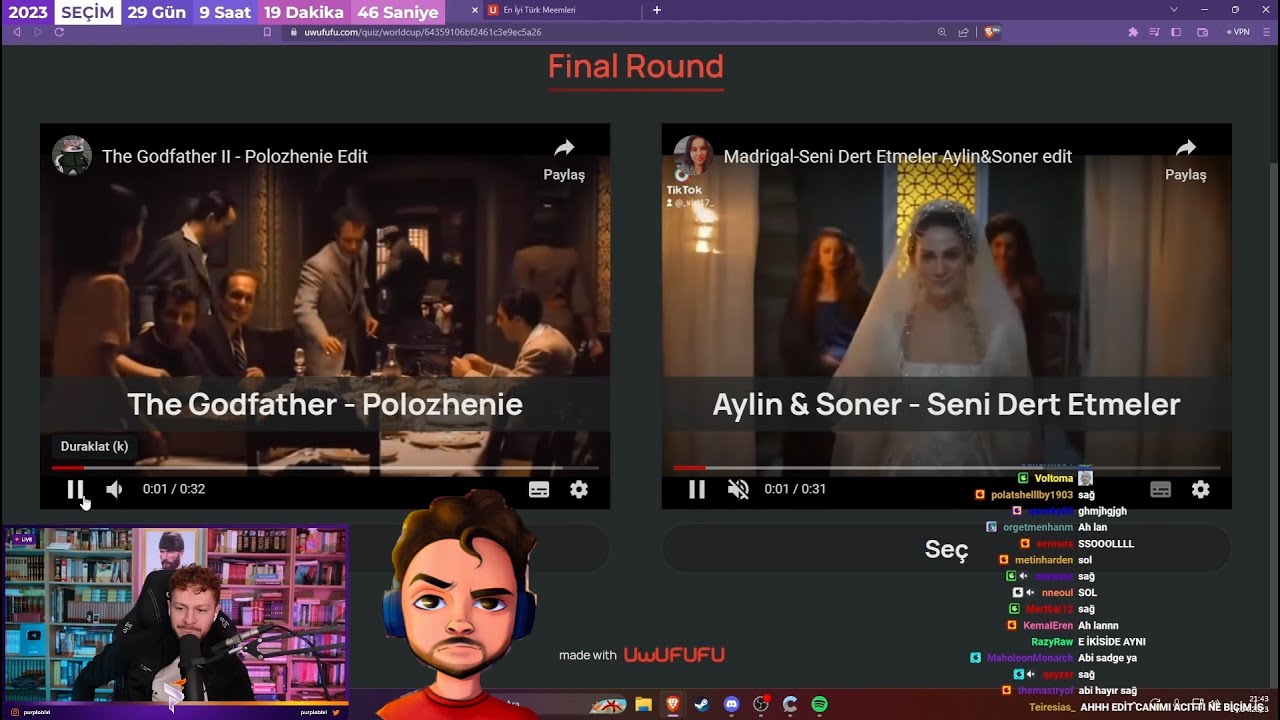Reload the uwufufu page

click(59, 32)
